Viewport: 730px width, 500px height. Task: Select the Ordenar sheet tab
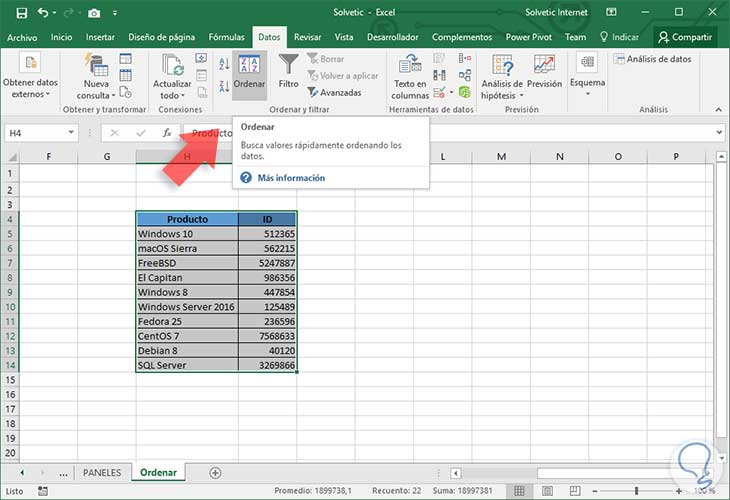(x=158, y=473)
